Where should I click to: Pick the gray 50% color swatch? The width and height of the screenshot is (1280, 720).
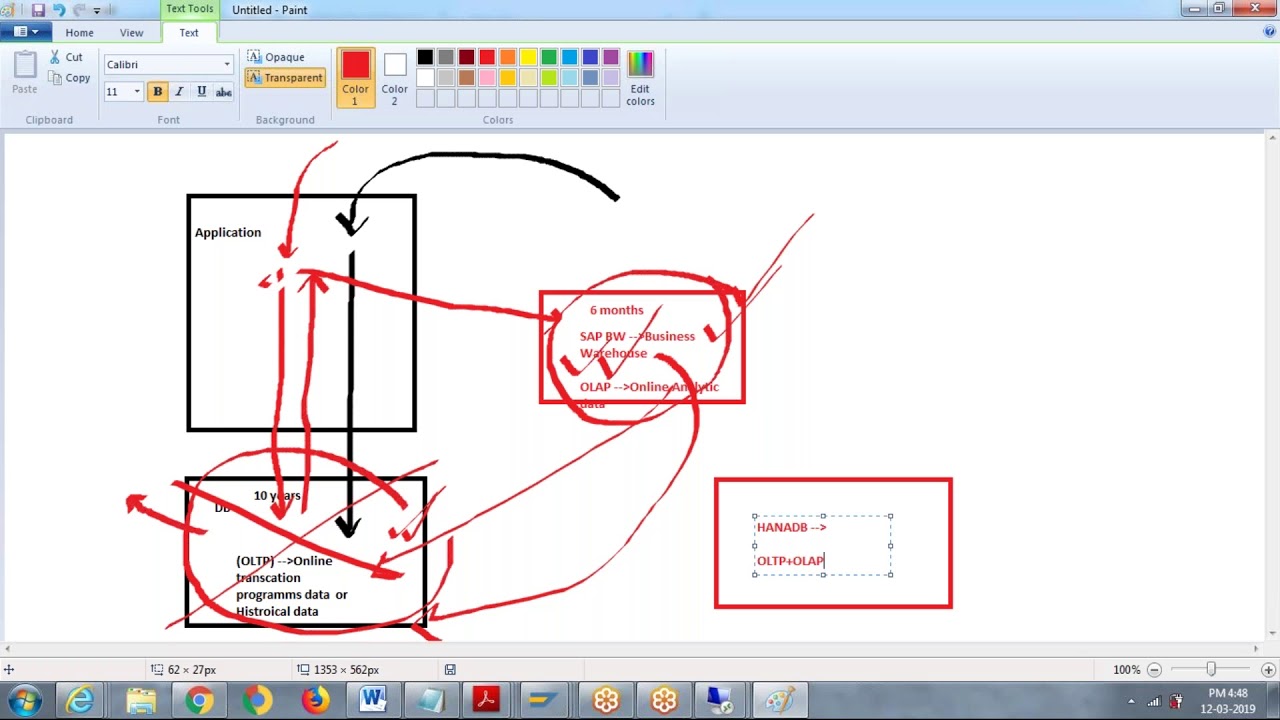(x=446, y=58)
